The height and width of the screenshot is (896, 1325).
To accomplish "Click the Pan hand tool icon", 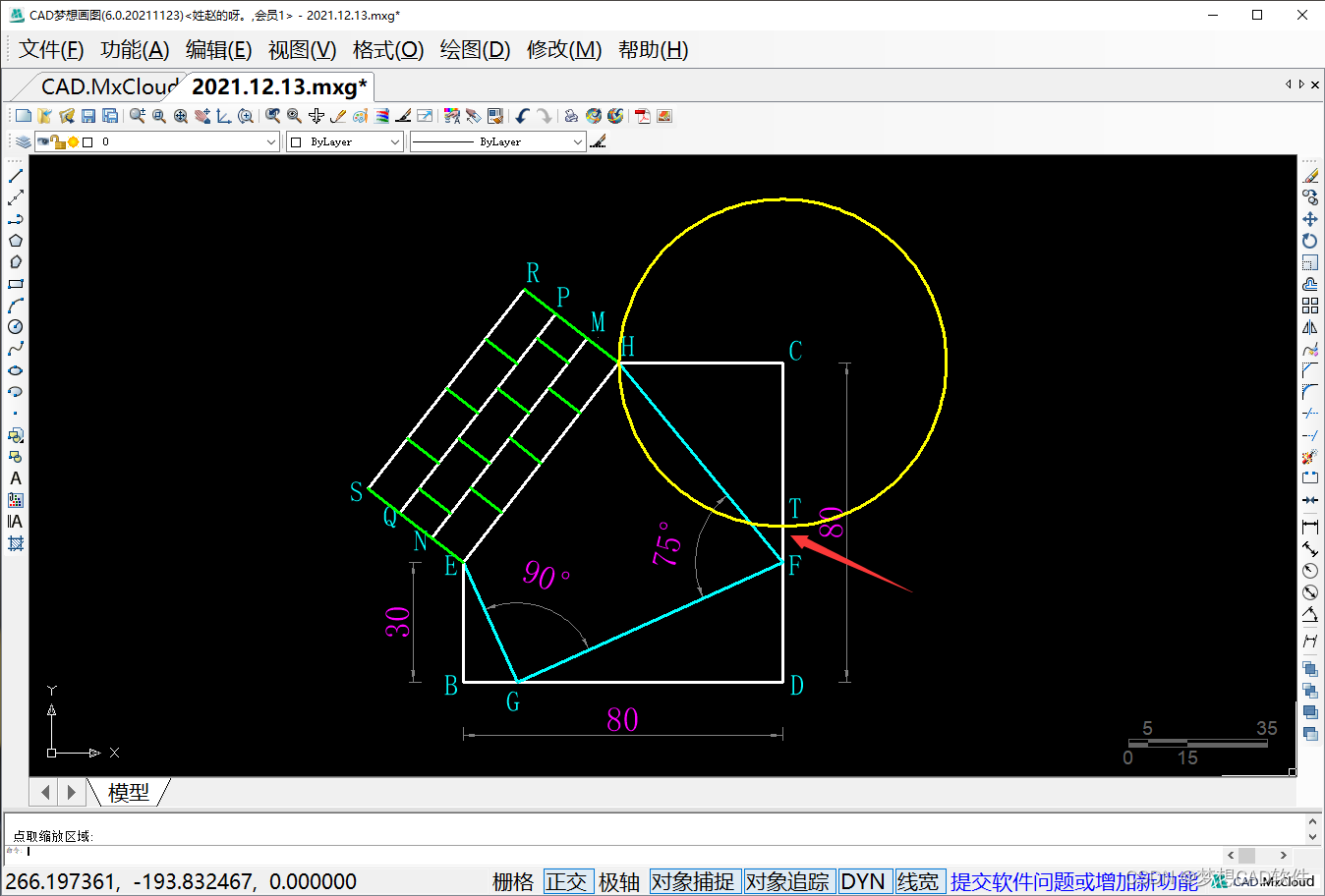I will point(202,116).
